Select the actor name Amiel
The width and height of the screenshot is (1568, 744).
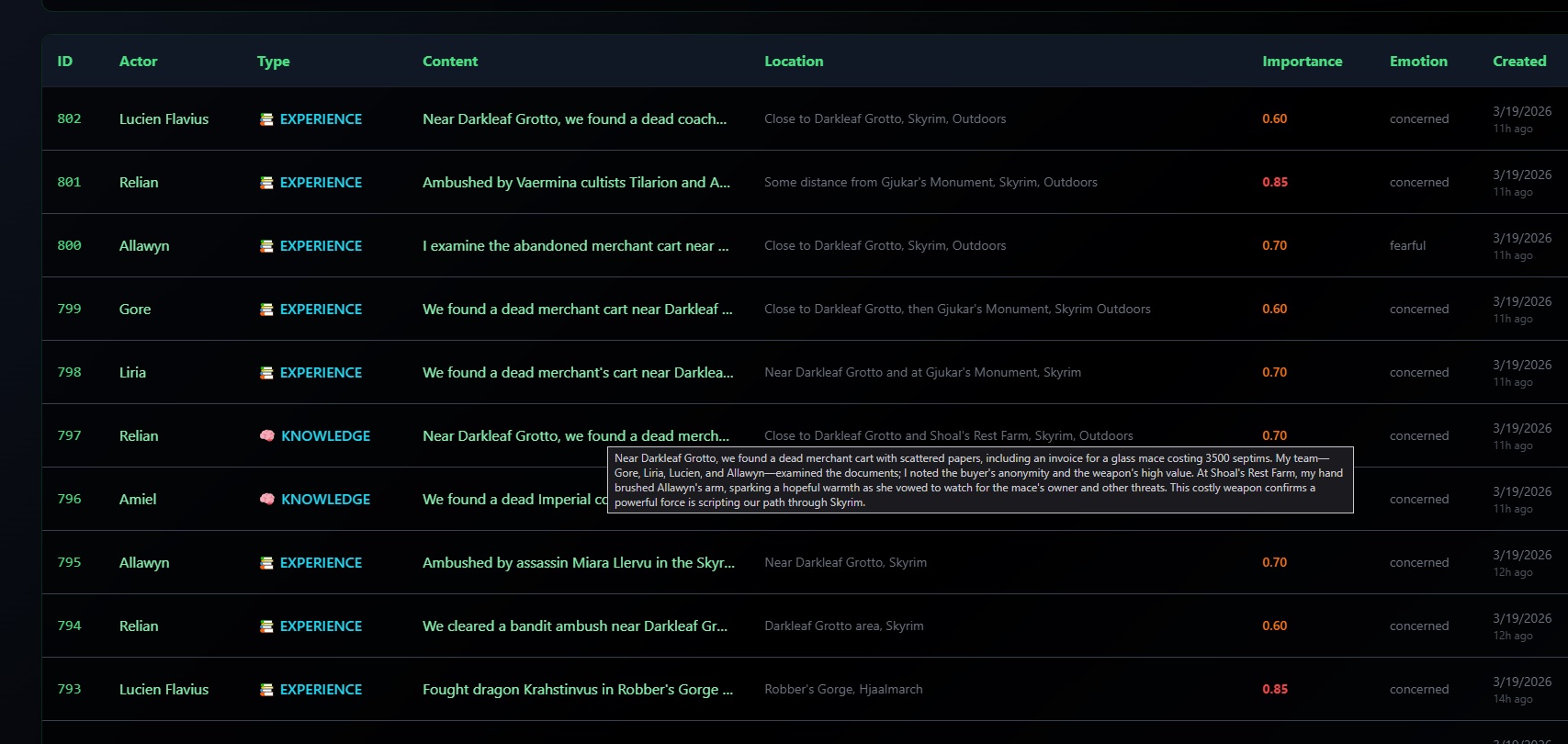(138, 500)
